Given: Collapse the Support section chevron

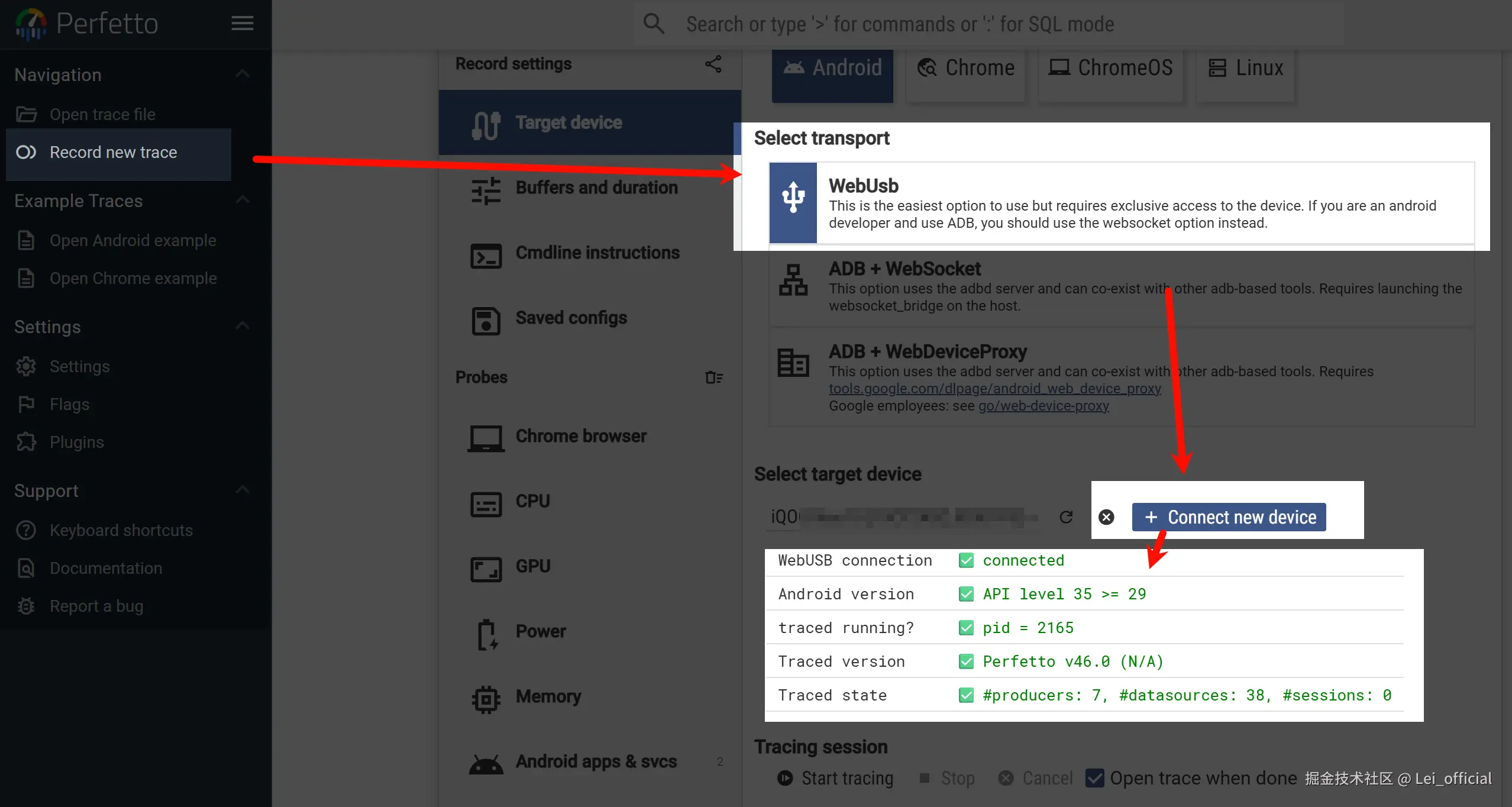Looking at the screenshot, I should pos(243,490).
